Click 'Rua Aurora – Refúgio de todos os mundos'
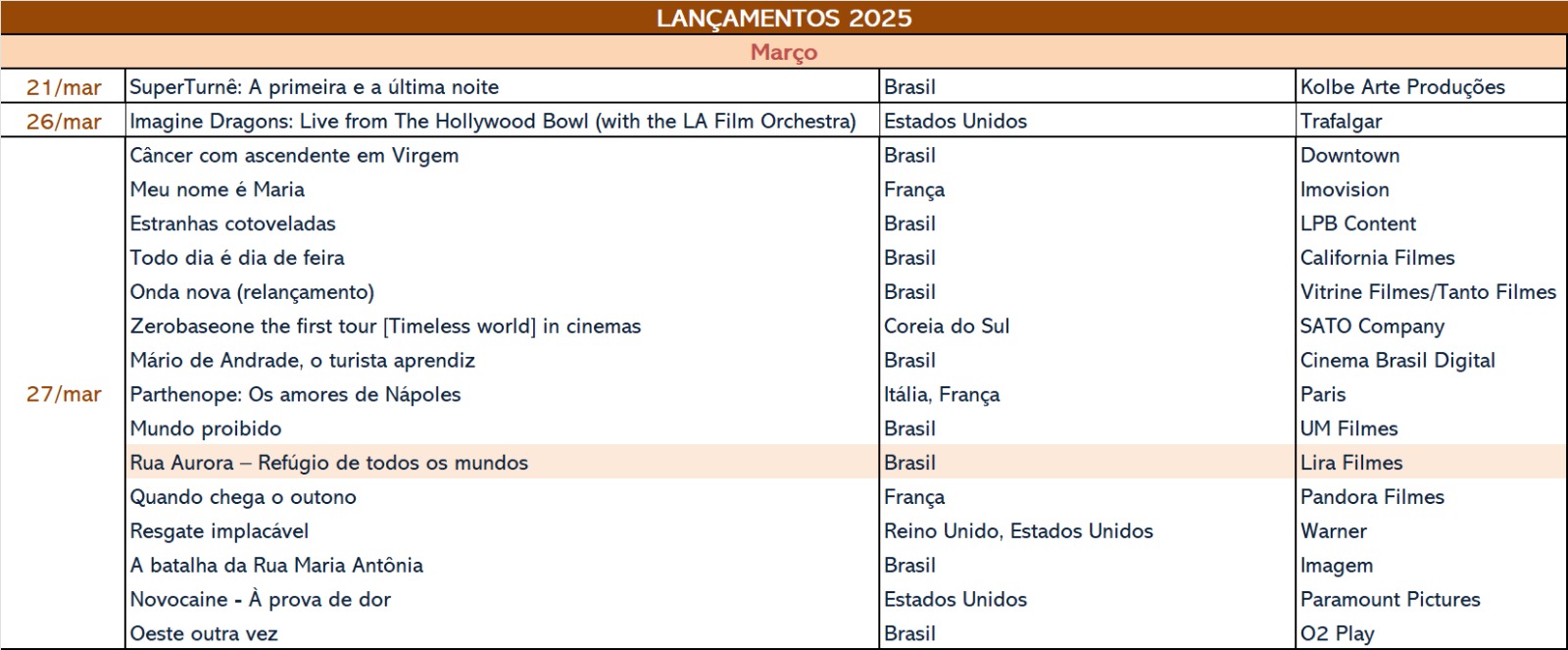 point(328,463)
